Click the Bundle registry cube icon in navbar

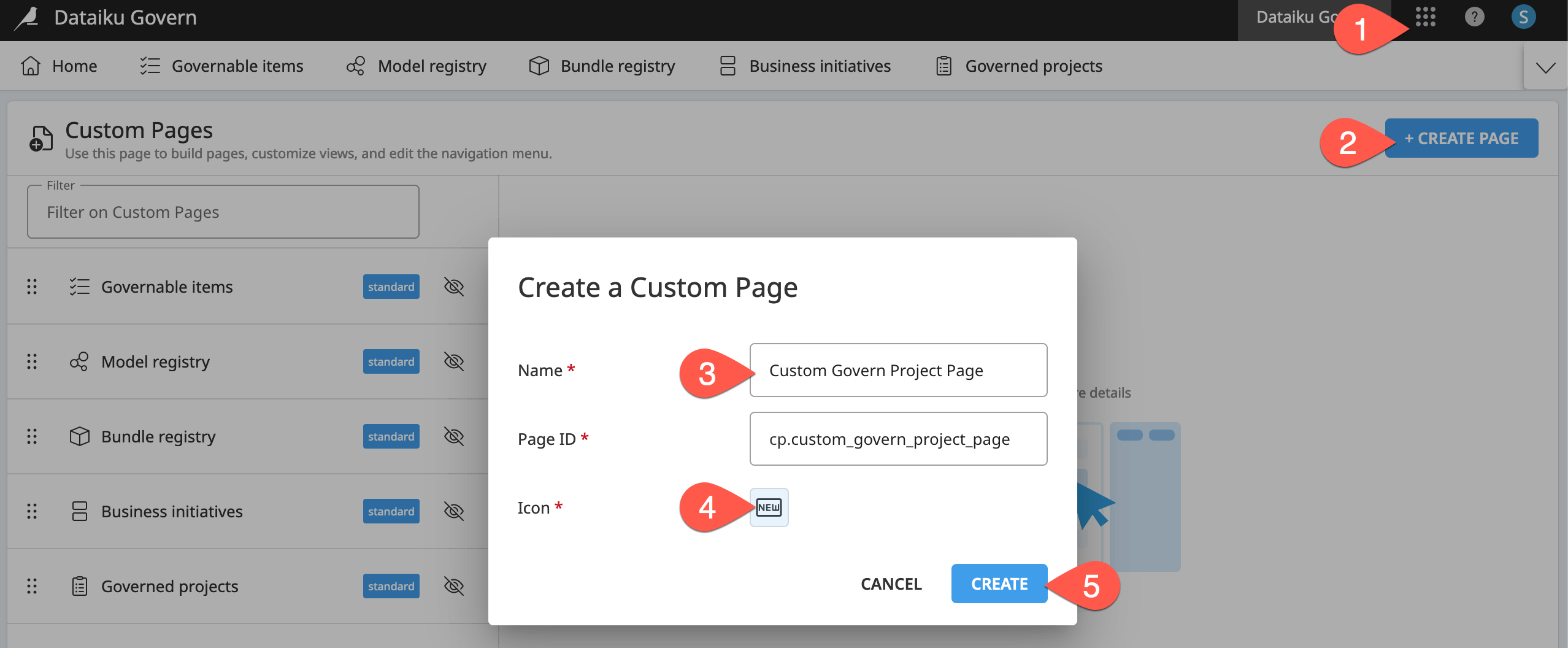[x=539, y=66]
